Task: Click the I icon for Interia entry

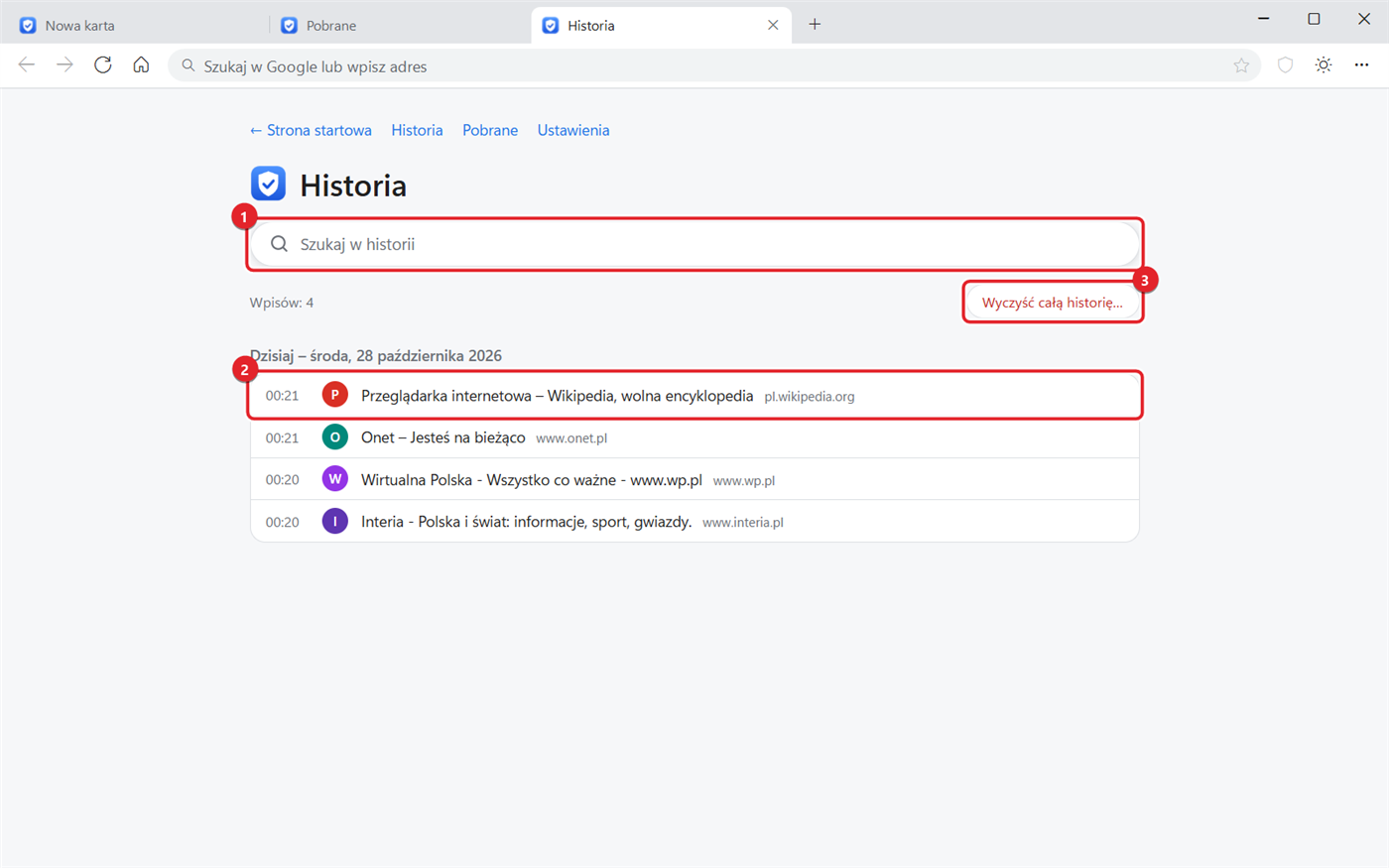Action: point(335,521)
